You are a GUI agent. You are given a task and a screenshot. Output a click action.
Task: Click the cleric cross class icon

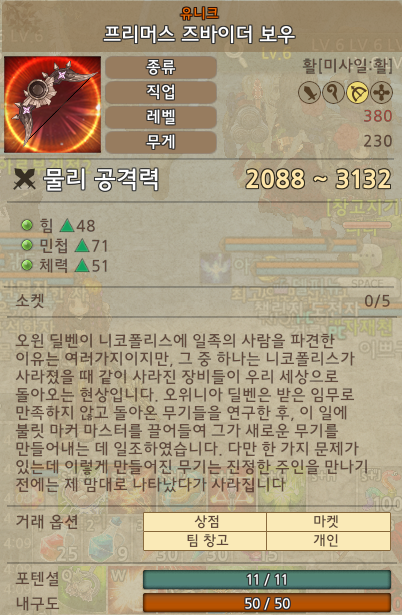click(x=381, y=93)
